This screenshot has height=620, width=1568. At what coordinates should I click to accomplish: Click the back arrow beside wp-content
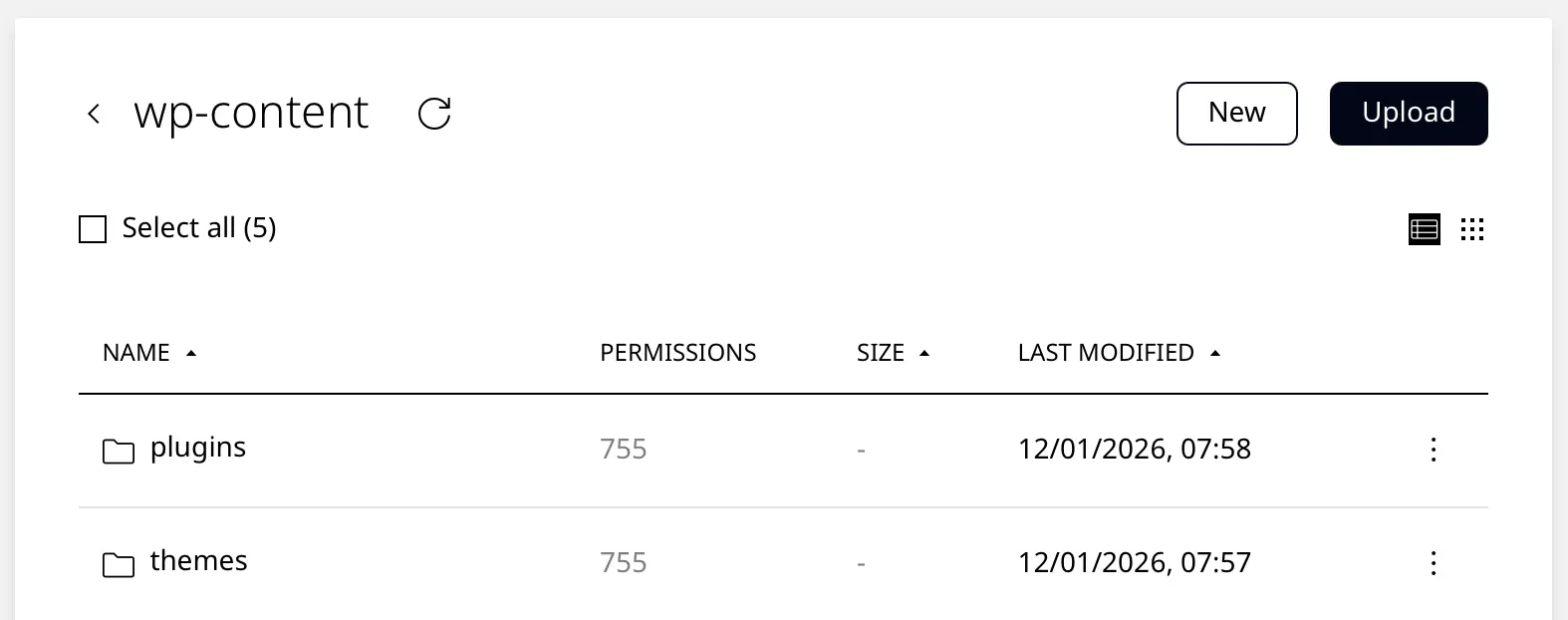[x=94, y=114]
